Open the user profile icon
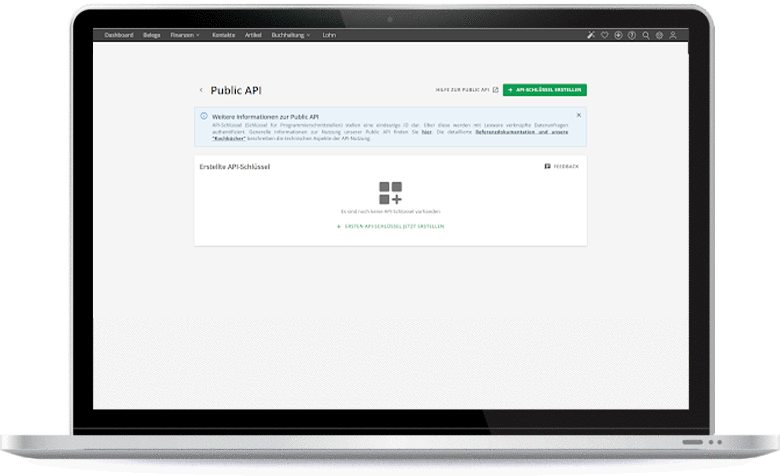Screen dimensions: 780x476 [x=673, y=35]
